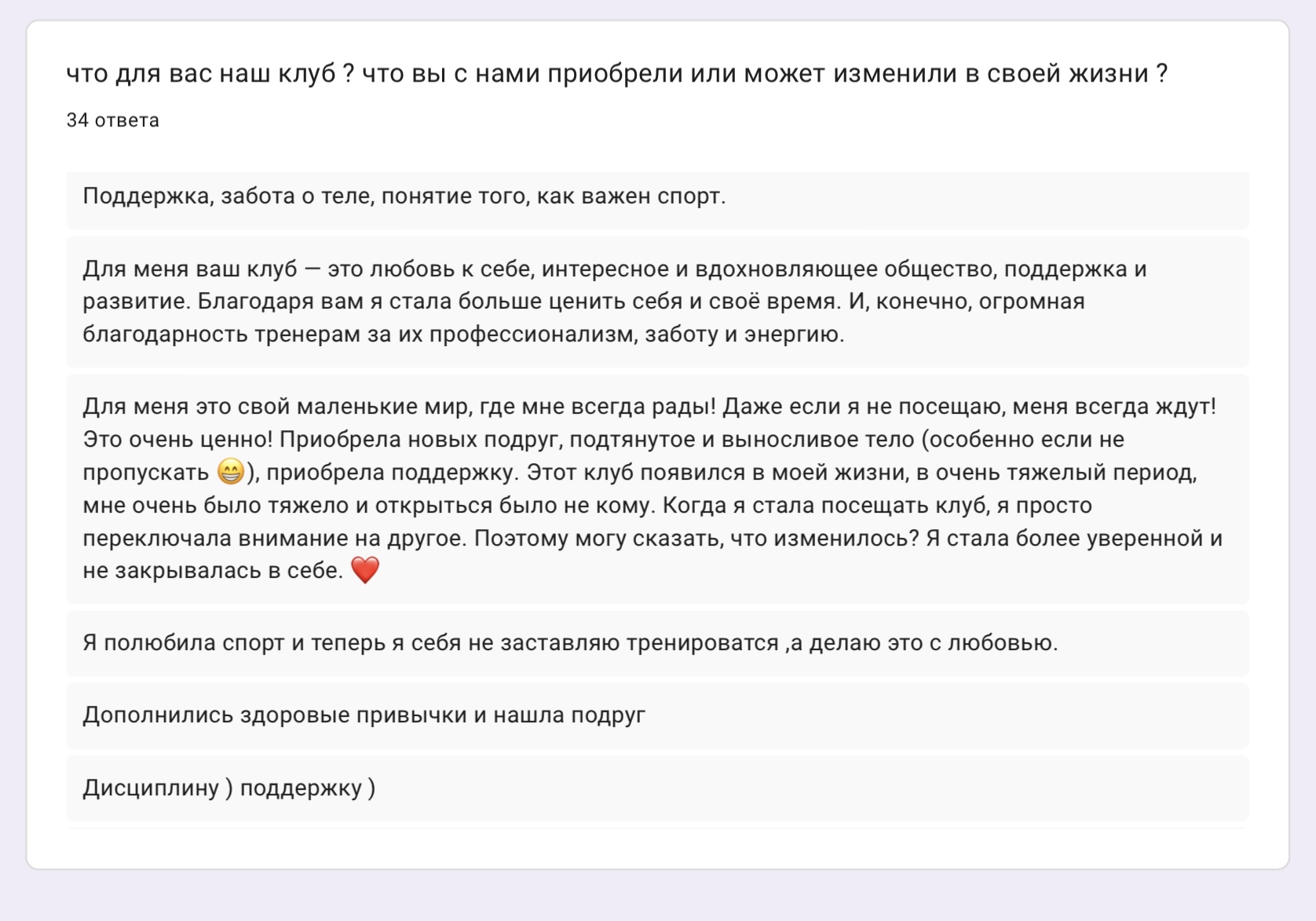
Task: Click the "34 ответа" response count
Action: [113, 120]
